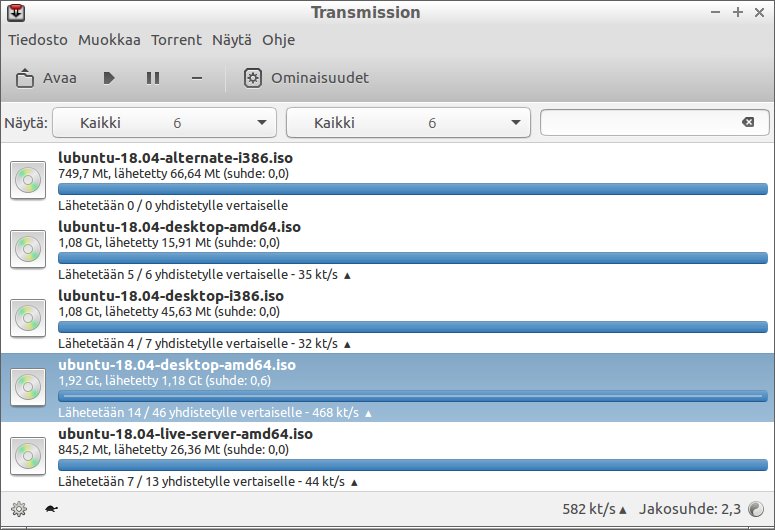Click '749,7 Mt, lähetetty 66,64 Mt' details line
775x530 pixels.
[x=173, y=174]
